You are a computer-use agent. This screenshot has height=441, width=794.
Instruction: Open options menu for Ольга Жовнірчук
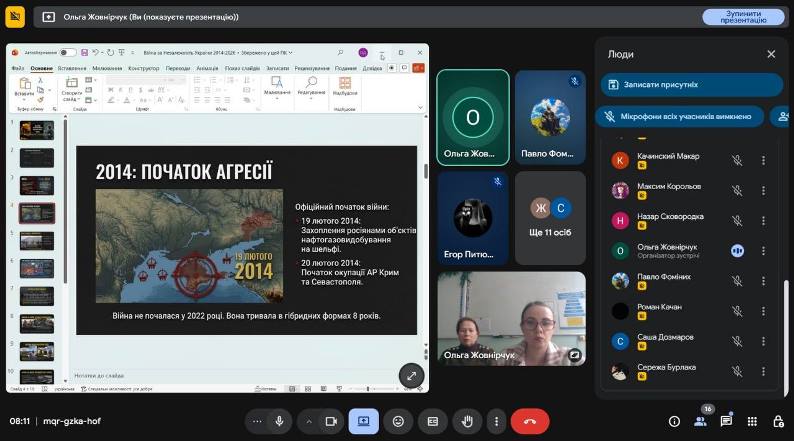tap(763, 251)
